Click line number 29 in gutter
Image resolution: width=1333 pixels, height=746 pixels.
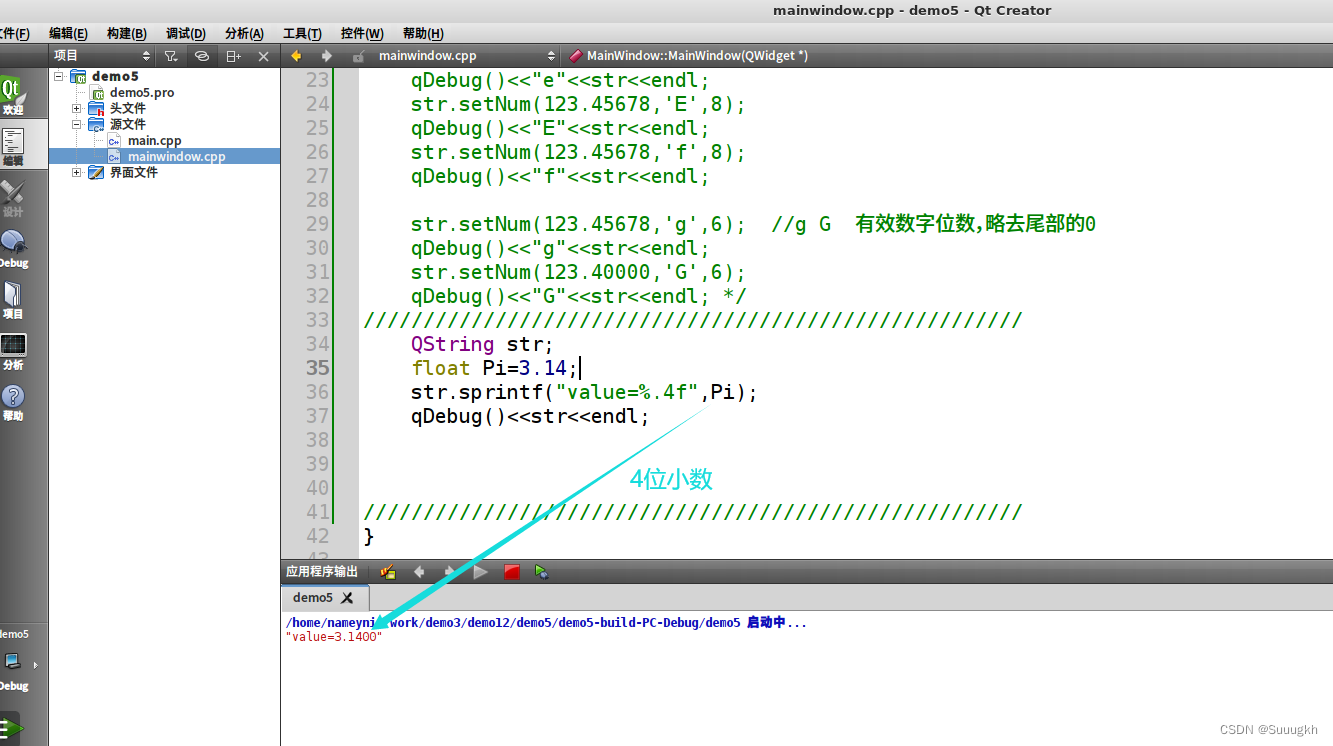pos(317,224)
